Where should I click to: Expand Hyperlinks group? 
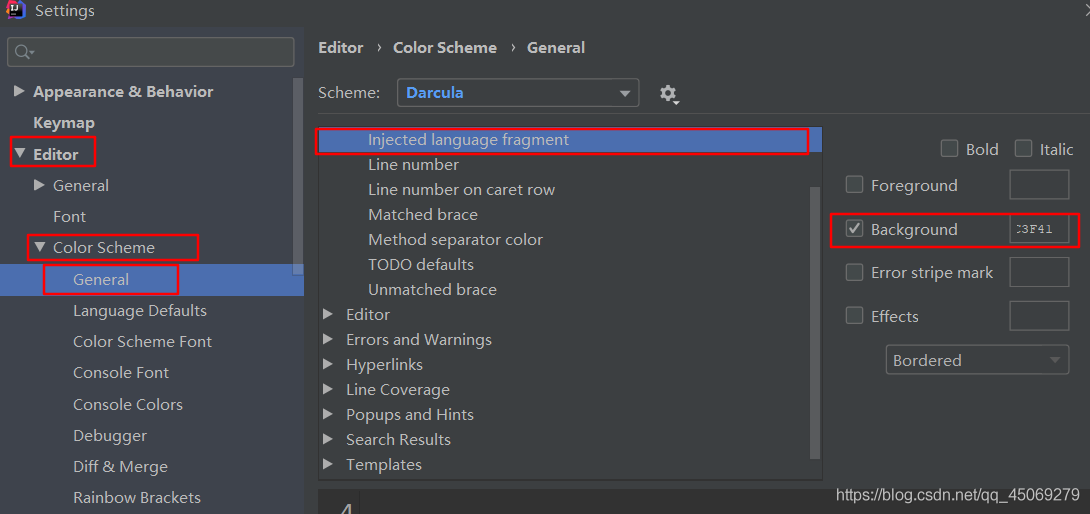tap(329, 364)
